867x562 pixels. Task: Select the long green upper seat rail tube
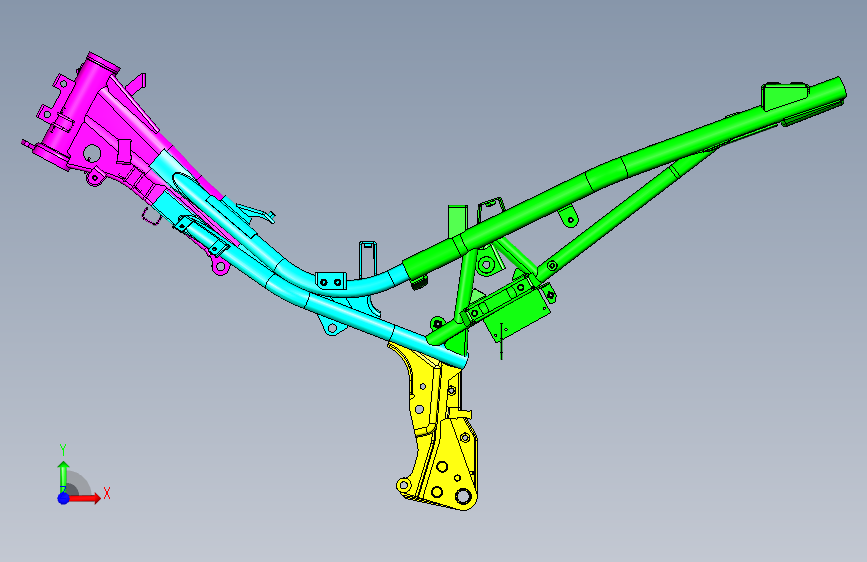pos(625,166)
